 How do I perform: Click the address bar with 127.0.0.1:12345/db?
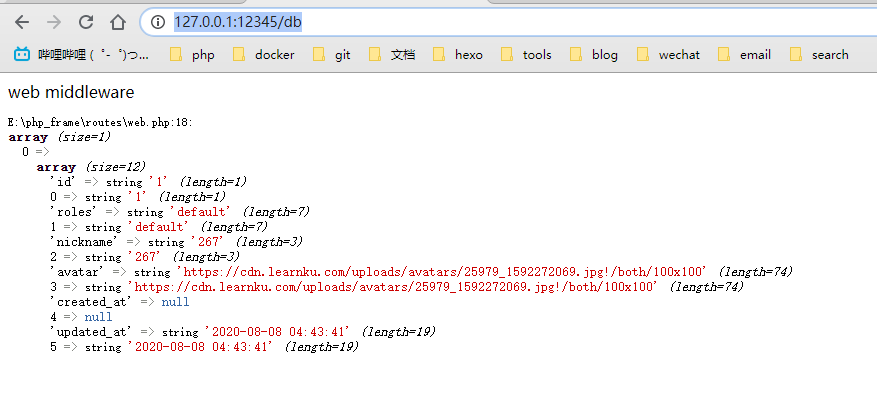pyautogui.click(x=508, y=22)
